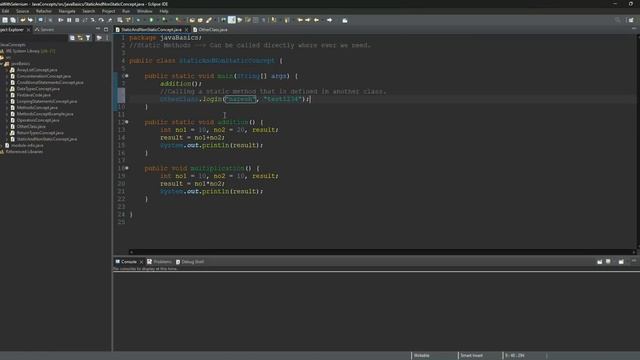The image size is (640, 360).
Task: Select Referenced Libraries node
Action: [x=22, y=152]
